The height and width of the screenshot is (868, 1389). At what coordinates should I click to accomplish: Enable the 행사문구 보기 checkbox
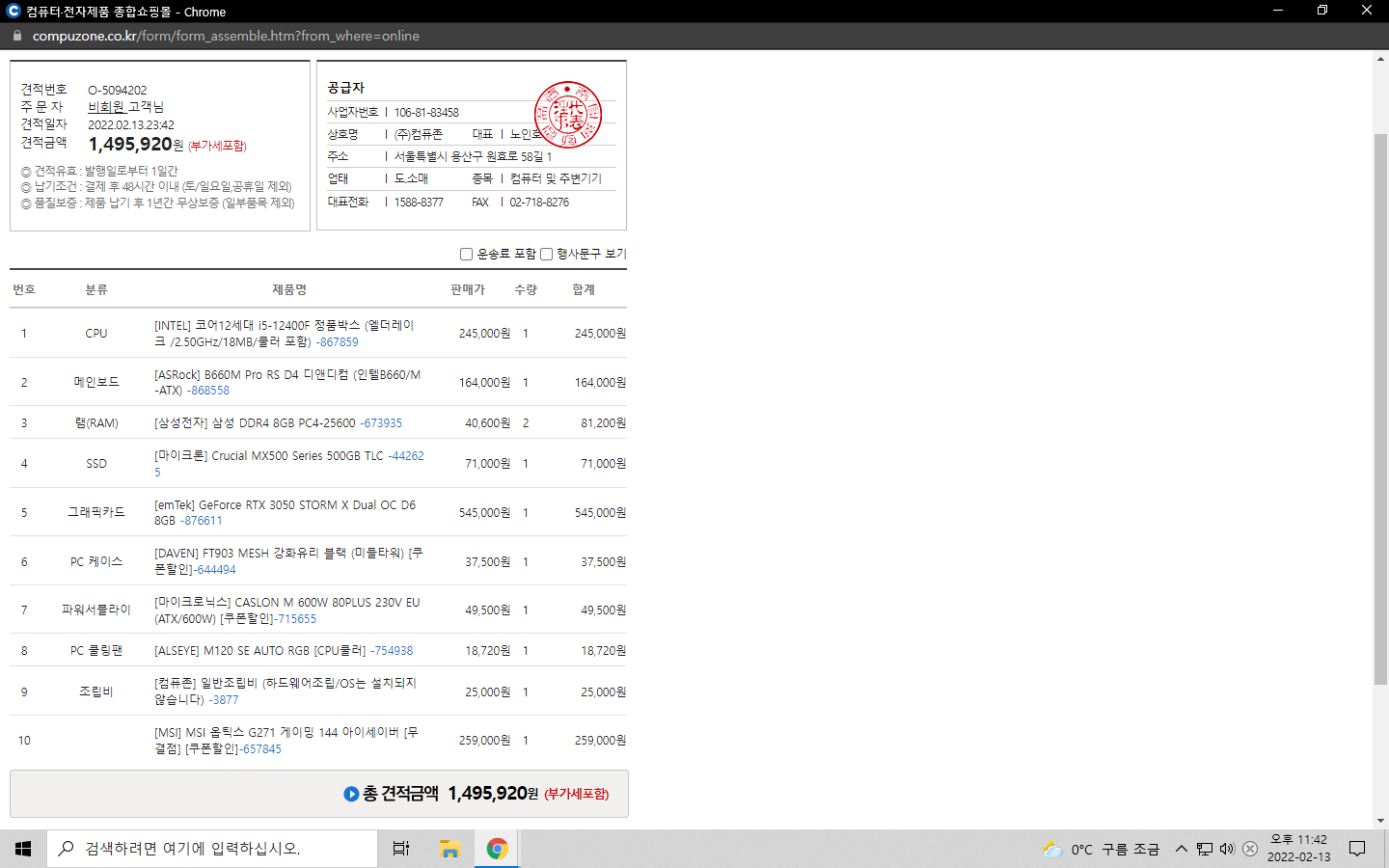(546, 254)
